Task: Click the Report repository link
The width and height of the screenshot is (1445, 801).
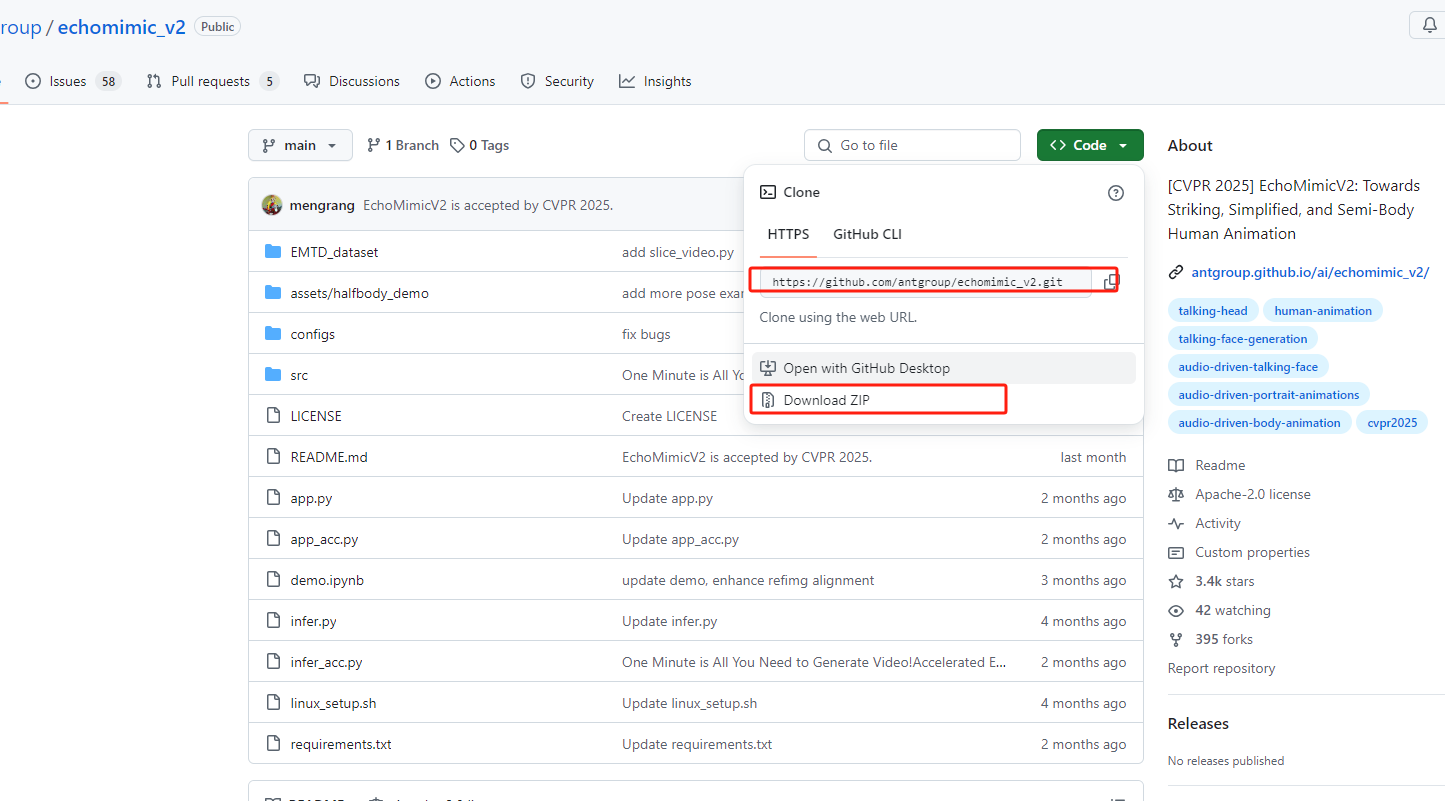Action: coord(1221,668)
